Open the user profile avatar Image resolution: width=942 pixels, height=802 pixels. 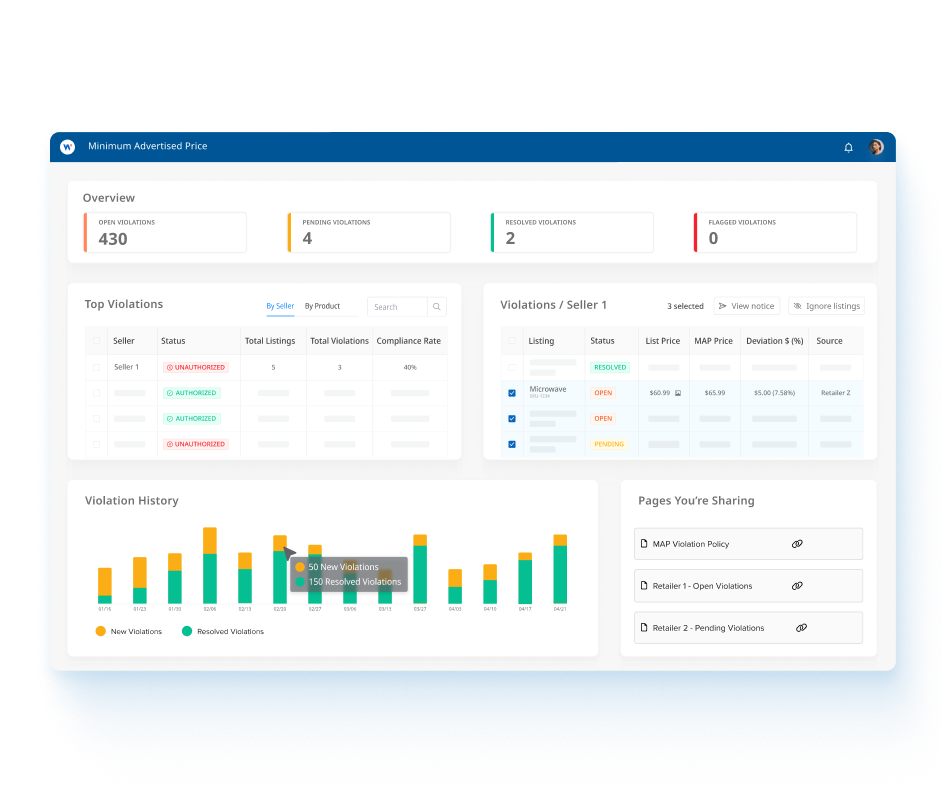(876, 147)
